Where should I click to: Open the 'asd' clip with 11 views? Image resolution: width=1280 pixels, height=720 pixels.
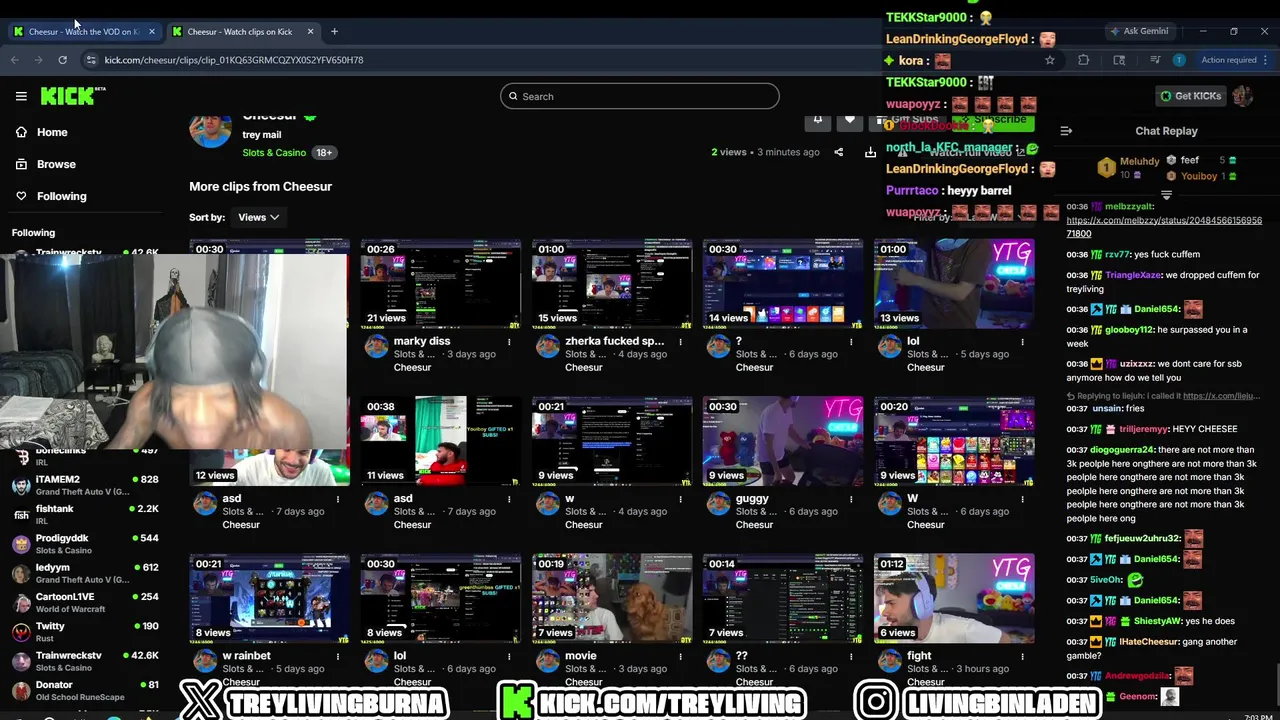440,440
